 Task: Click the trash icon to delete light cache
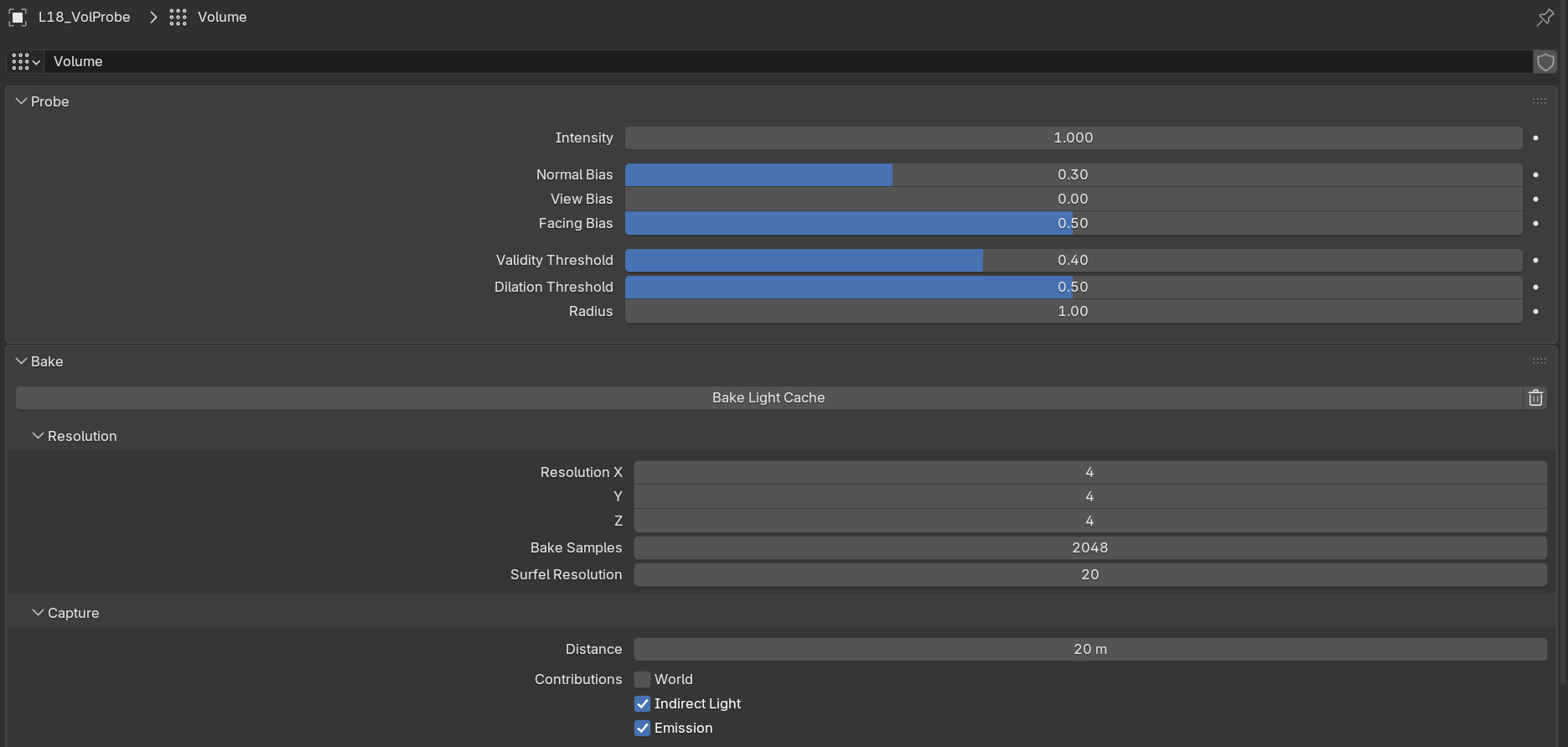point(1535,397)
